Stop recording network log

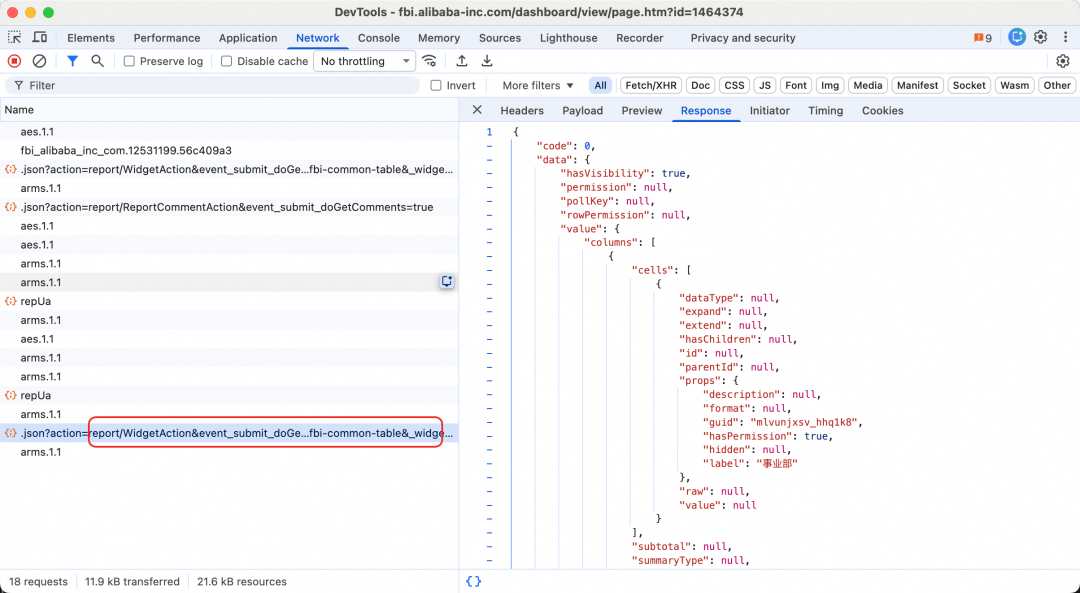point(14,61)
